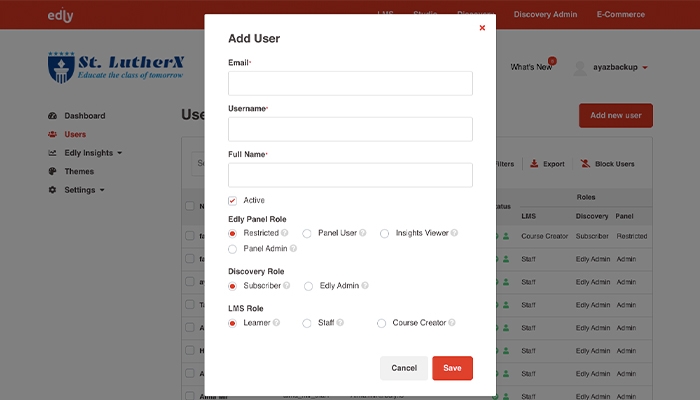Click into the Email input field
The height and width of the screenshot is (400, 700).
click(350, 83)
